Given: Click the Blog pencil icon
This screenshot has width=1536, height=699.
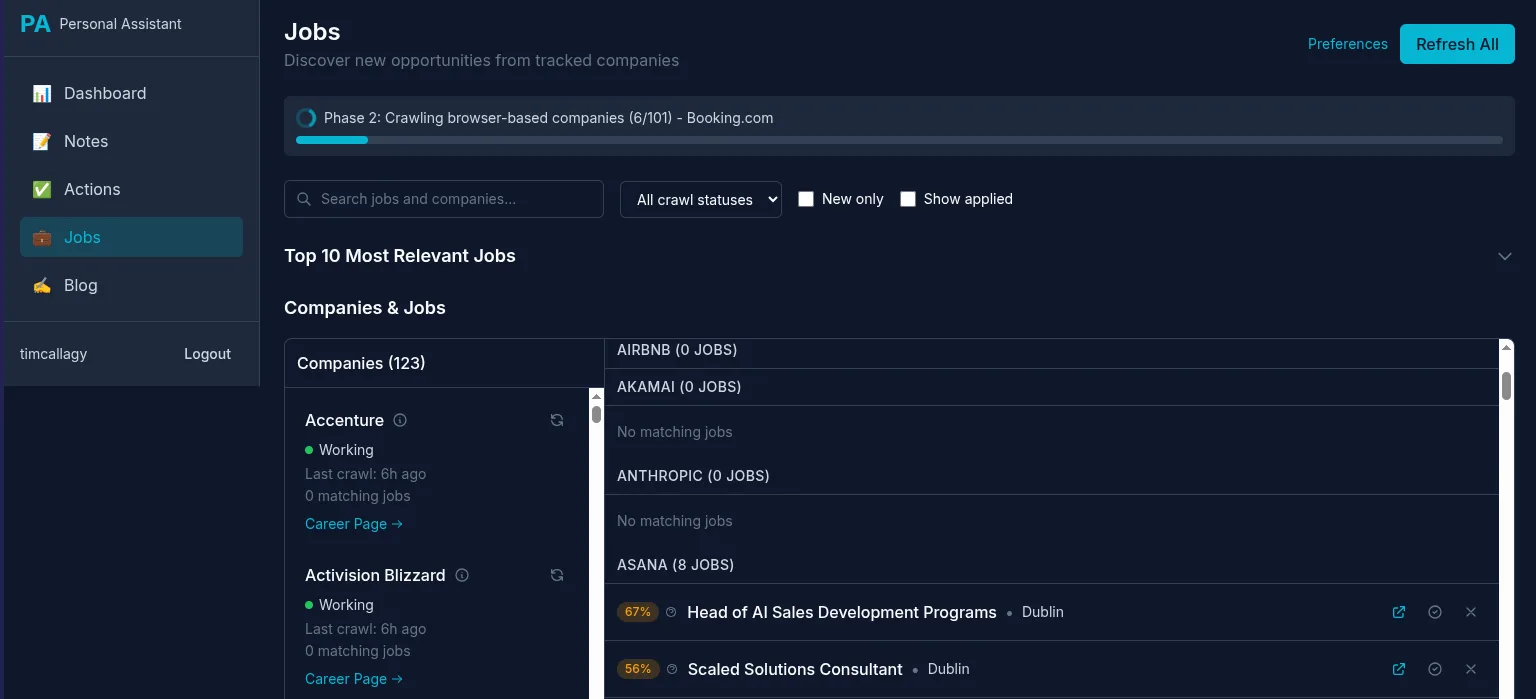Looking at the screenshot, I should [41, 285].
